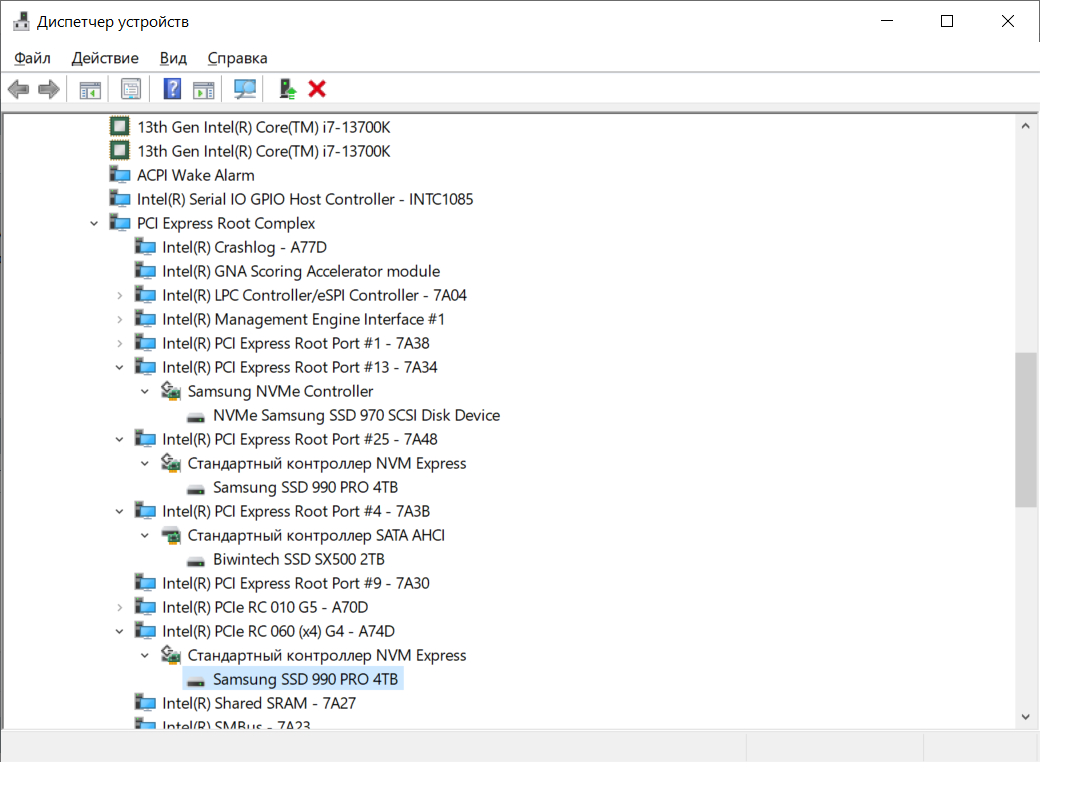Click the scroll up arrow of the device tree
The image size is (1067, 800).
[1025, 126]
